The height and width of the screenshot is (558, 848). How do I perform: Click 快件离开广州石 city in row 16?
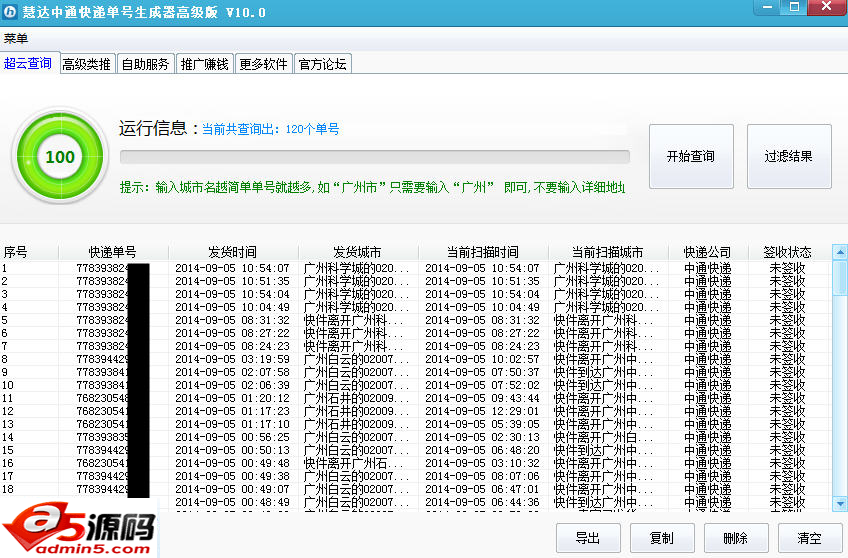[x=353, y=463]
